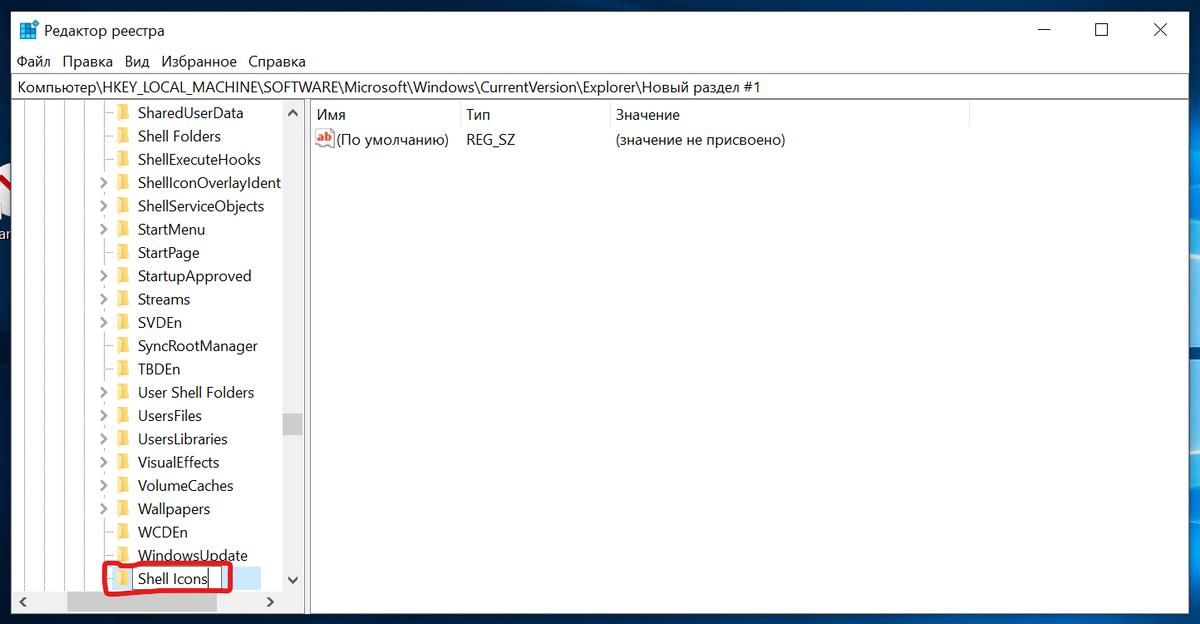Click the tree scroll left arrow
The height and width of the screenshot is (624, 1200).
[24, 602]
